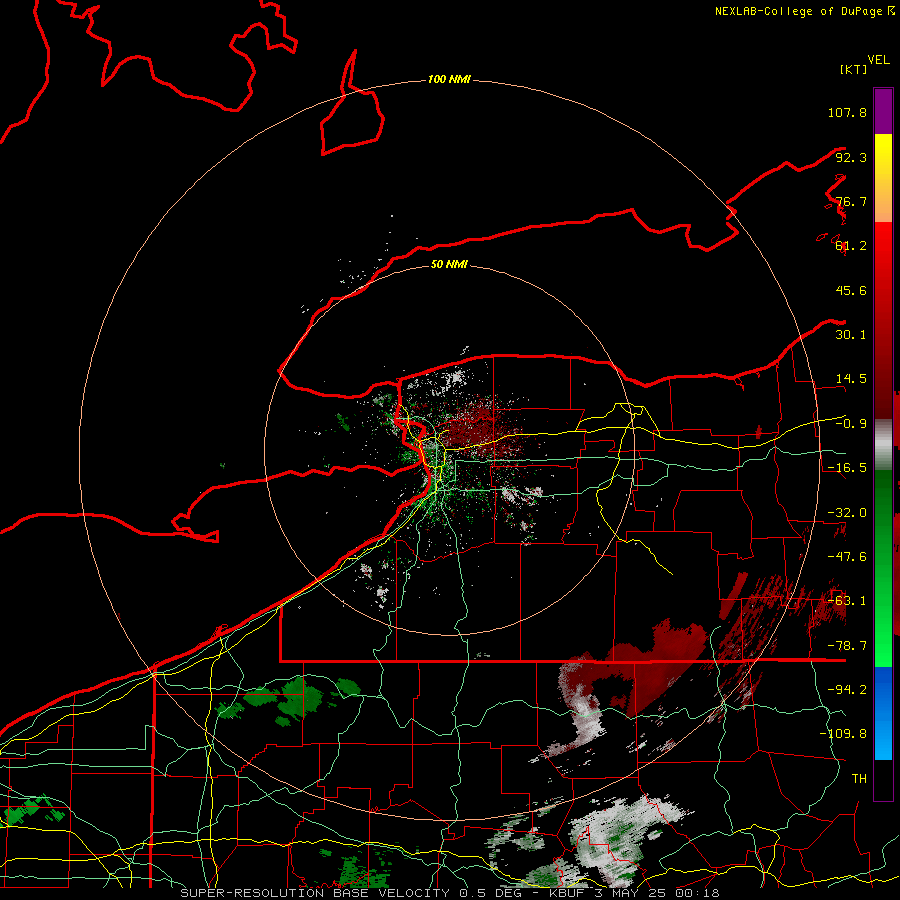Click the 107.8 velocity scale value
Screen dimensions: 900x900
coord(847,112)
